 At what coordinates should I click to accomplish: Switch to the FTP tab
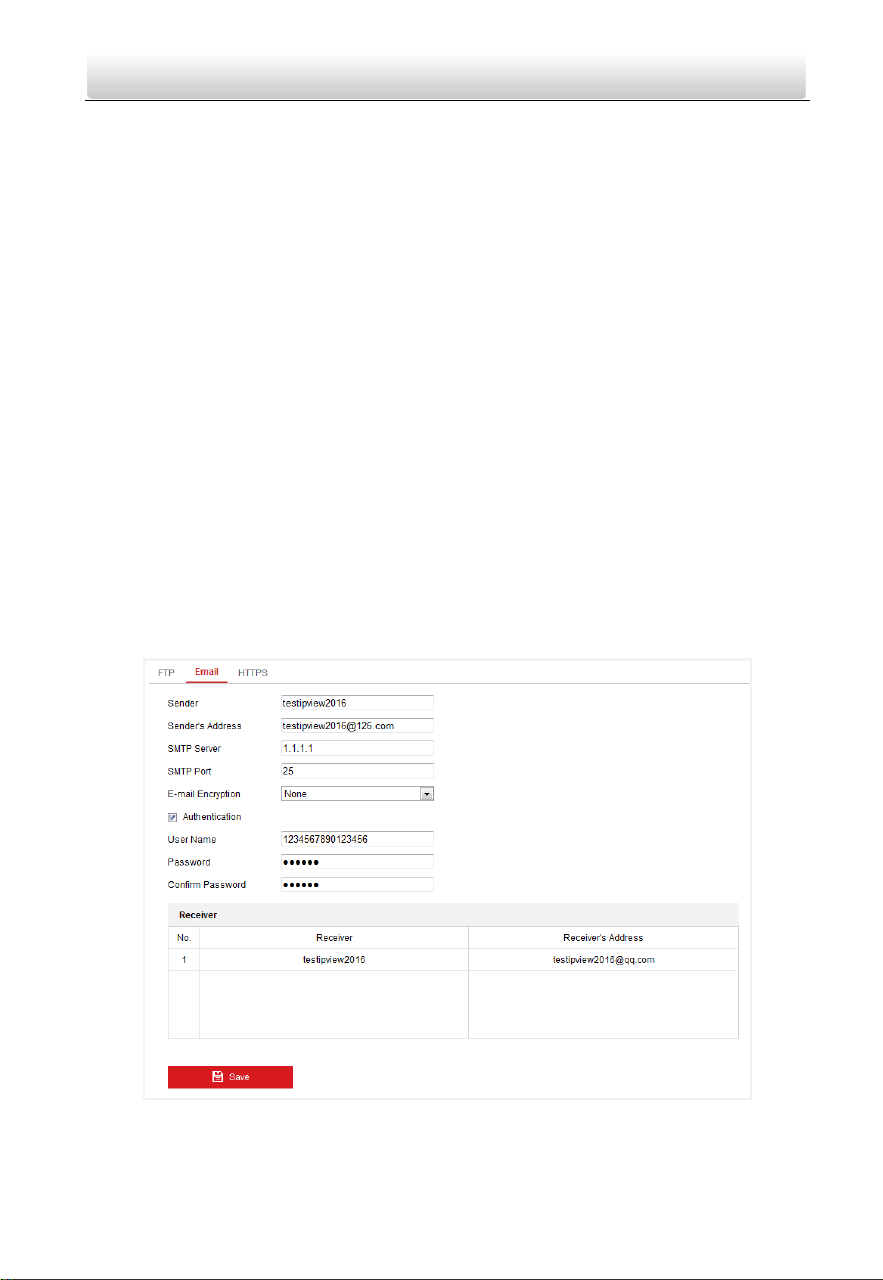(x=166, y=672)
